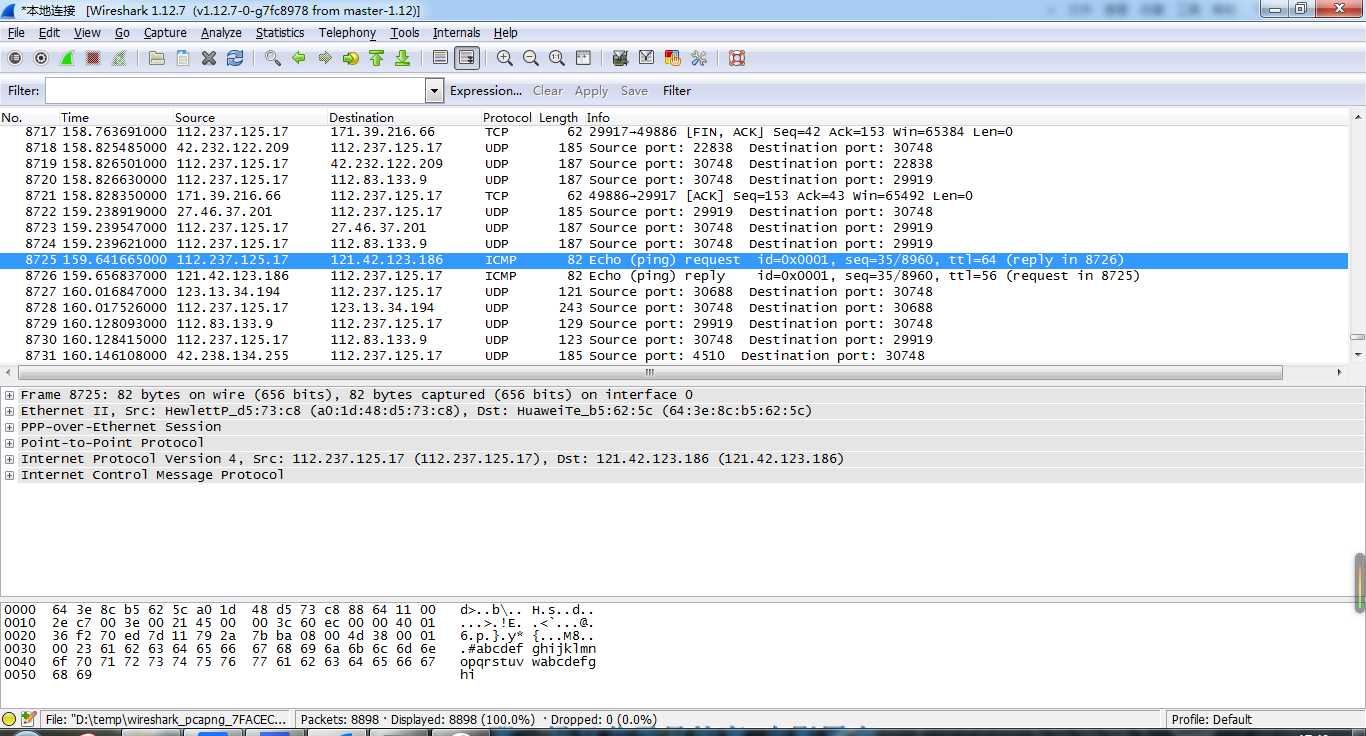Open the Statistics menu

(x=280, y=33)
